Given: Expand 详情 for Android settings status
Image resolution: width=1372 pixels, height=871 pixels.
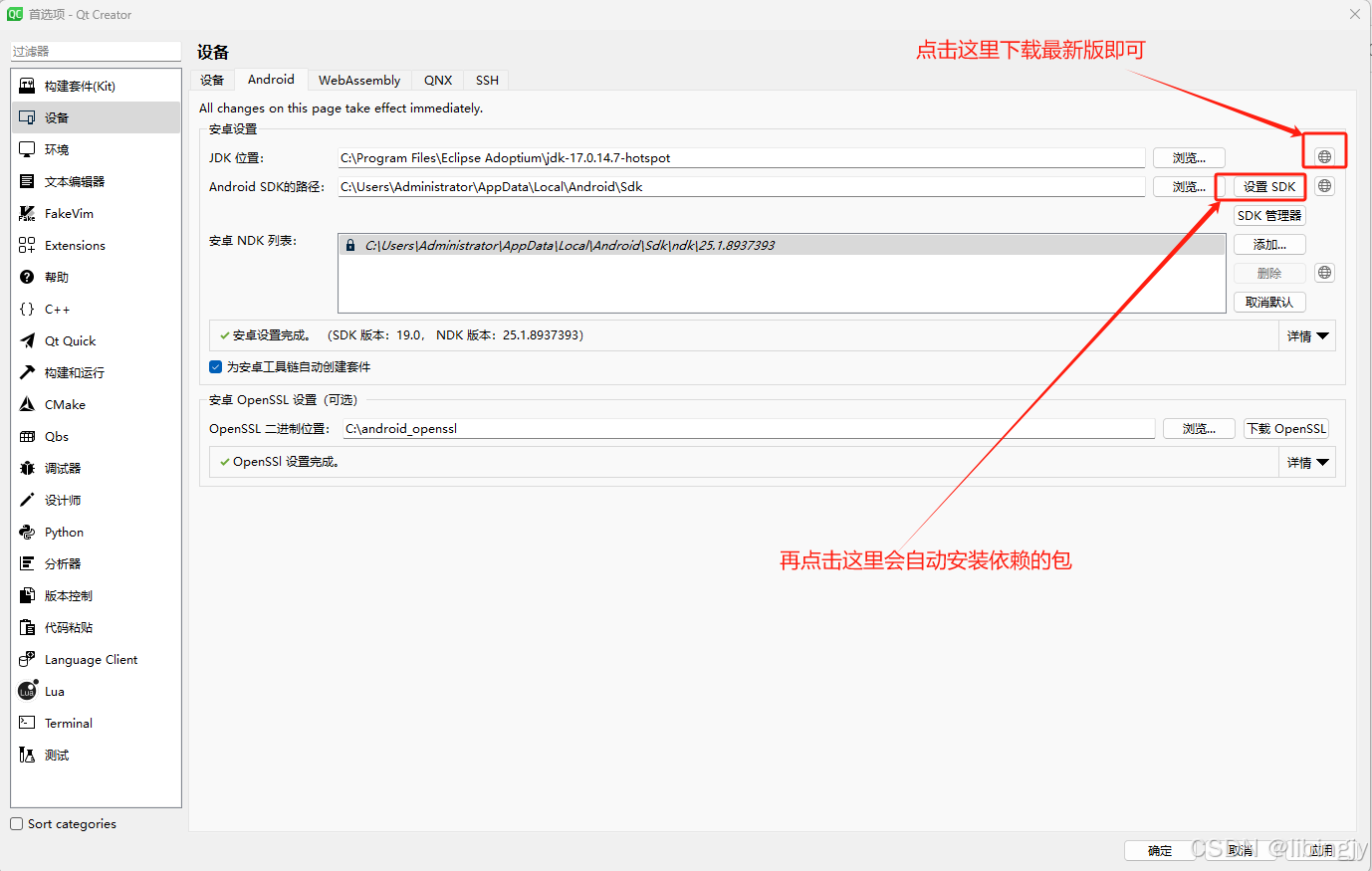Looking at the screenshot, I should tap(1307, 336).
